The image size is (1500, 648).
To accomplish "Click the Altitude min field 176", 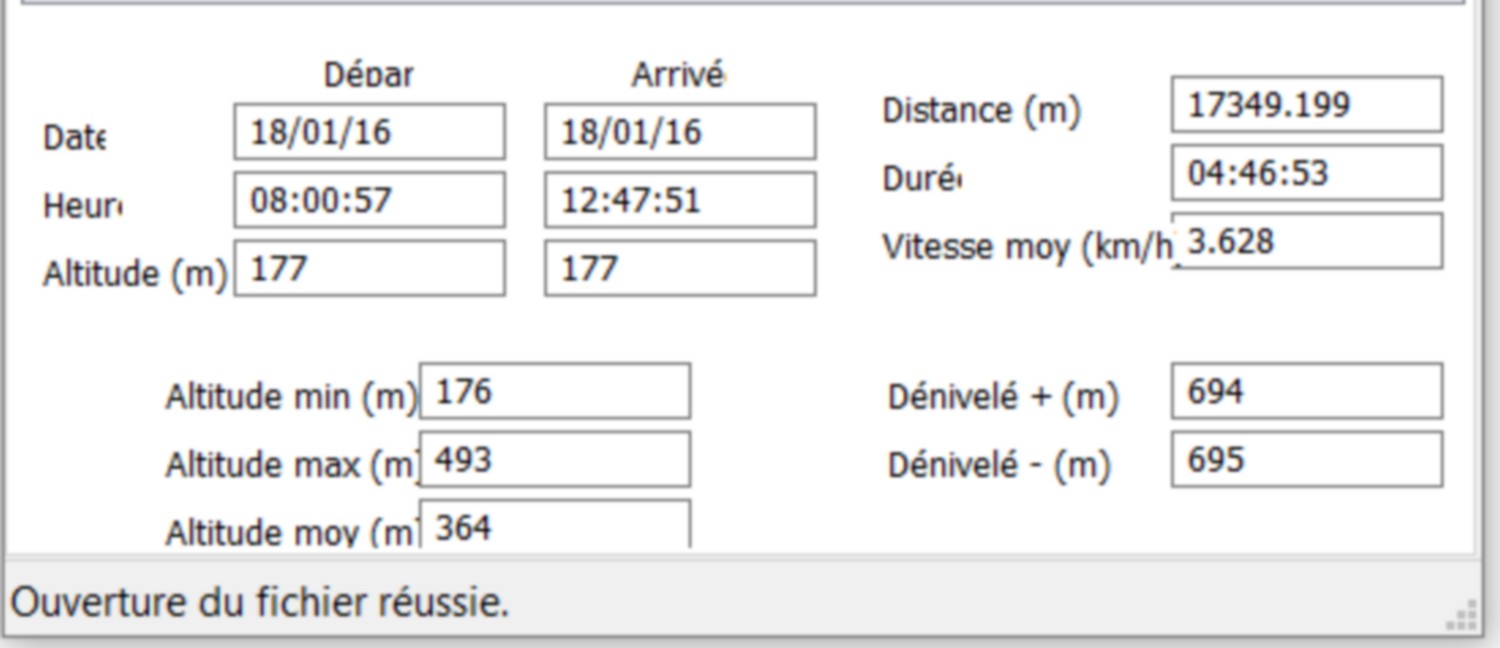I will coord(555,391).
